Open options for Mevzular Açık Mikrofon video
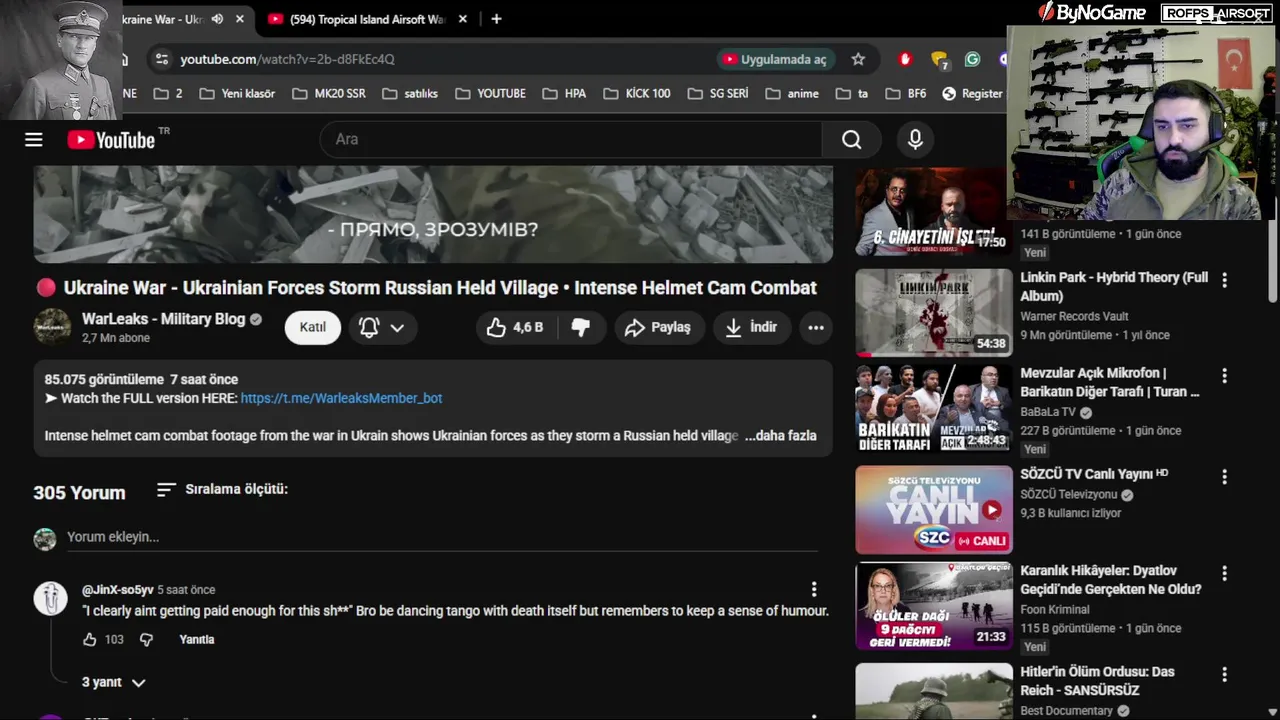 coord(1224,376)
